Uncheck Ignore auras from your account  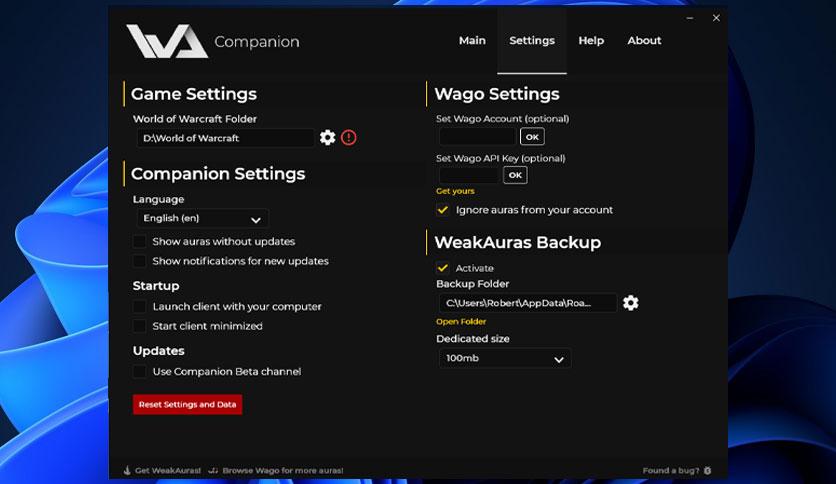(x=443, y=210)
